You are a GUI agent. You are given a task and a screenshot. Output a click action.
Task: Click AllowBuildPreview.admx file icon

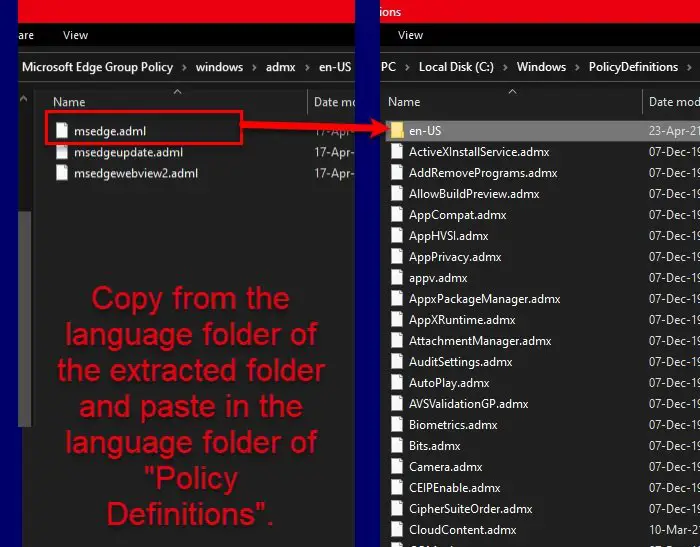(x=397, y=194)
